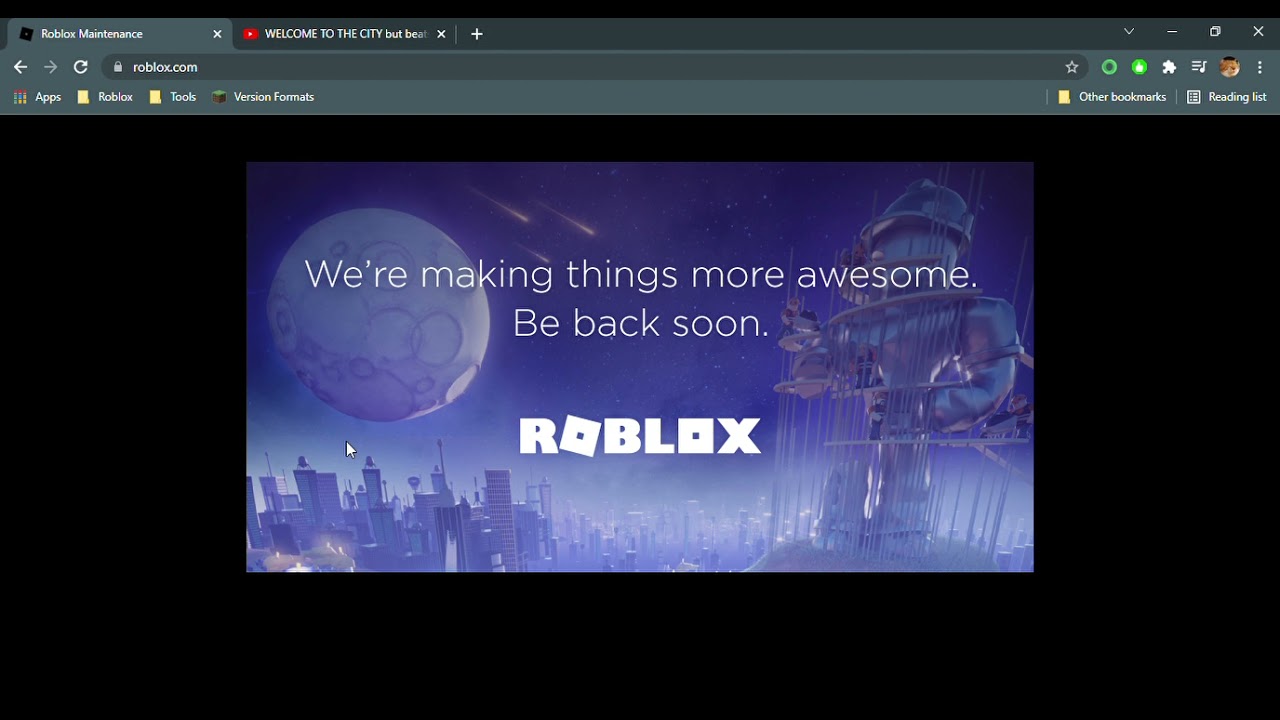Open the Reading list
1280x720 pixels.
pos(1226,97)
